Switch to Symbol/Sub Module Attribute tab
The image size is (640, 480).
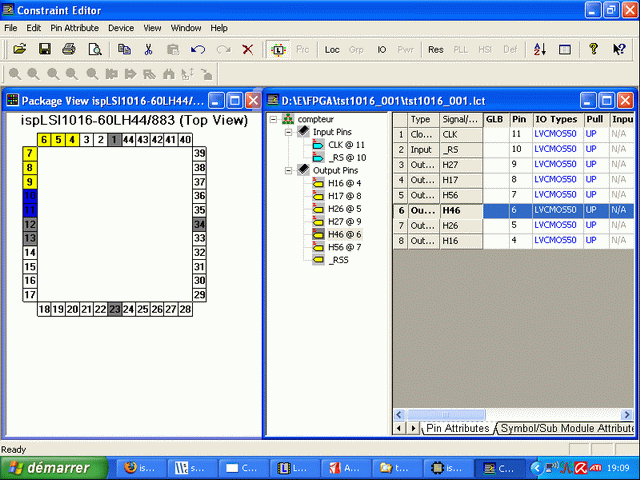[566, 428]
